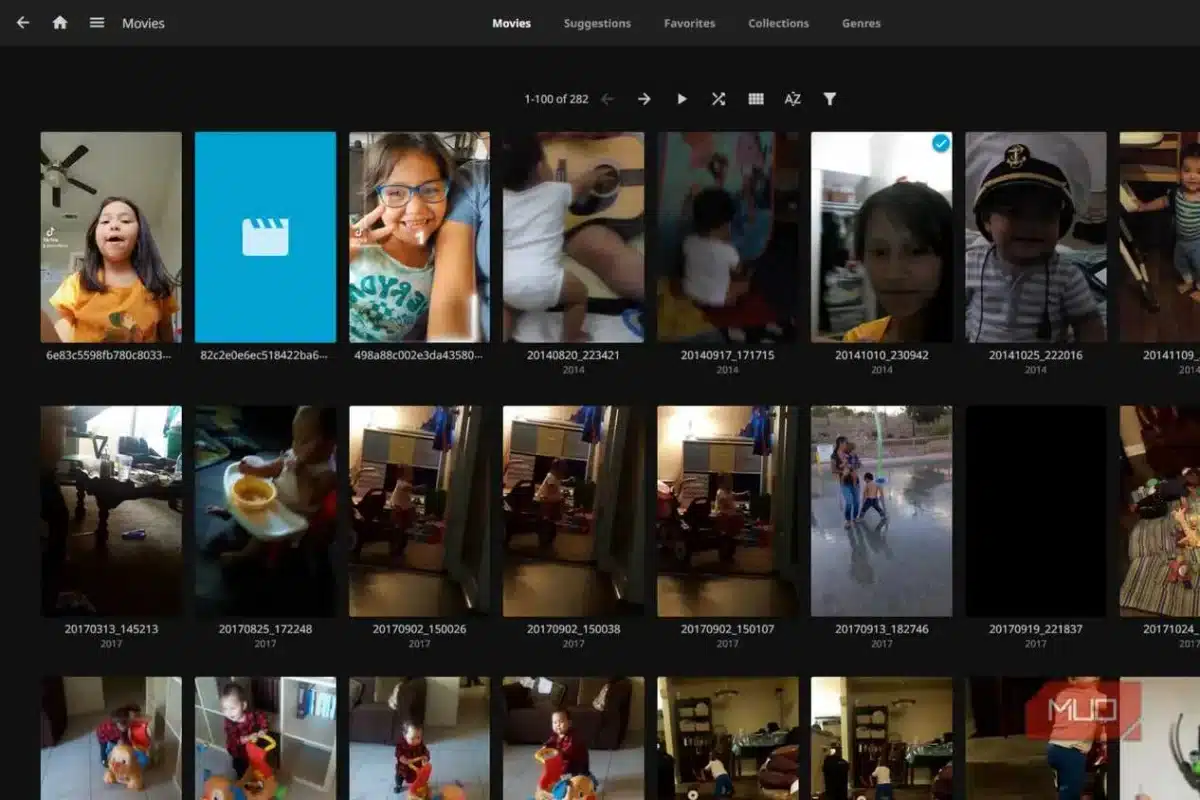This screenshot has height=800, width=1200.
Task: Open the 498a88c002e3da43580 video thumbnail
Action: [x=419, y=237]
